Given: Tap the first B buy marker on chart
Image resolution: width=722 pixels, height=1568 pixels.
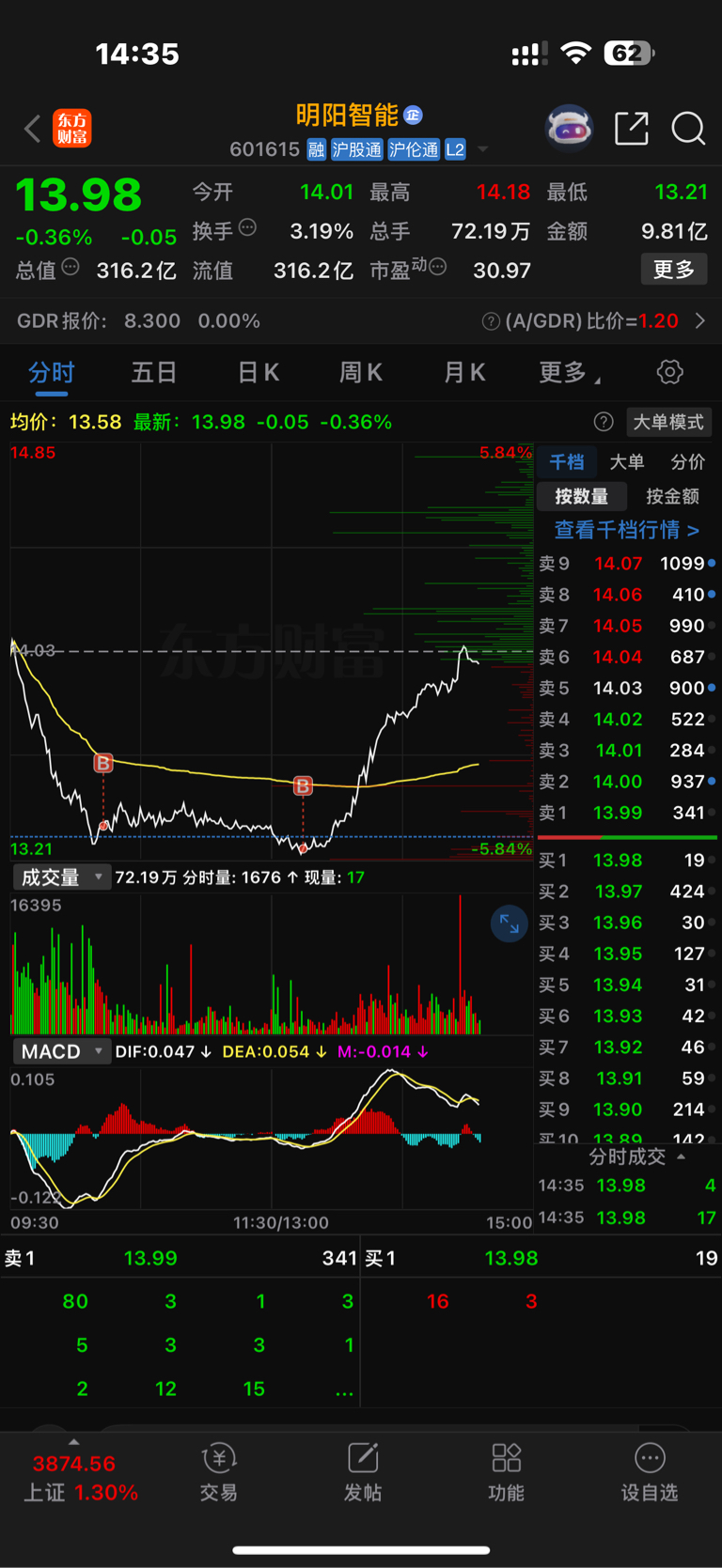Looking at the screenshot, I should tap(103, 763).
